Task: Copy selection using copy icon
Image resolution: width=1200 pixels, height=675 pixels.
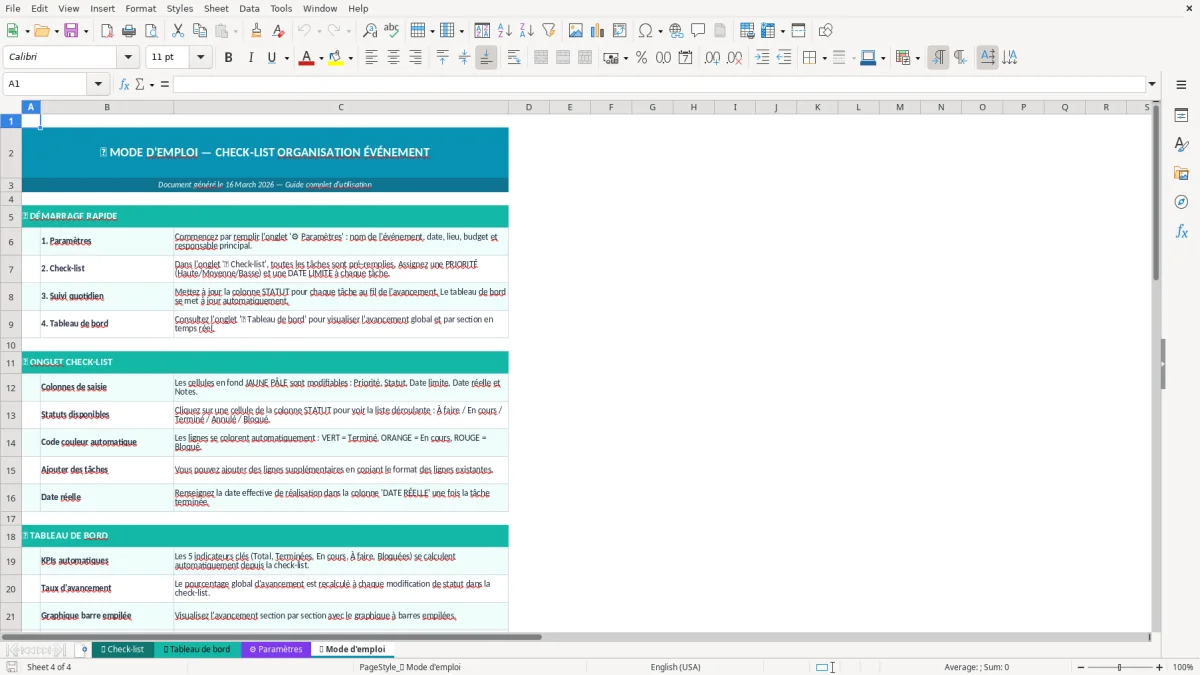Action: coord(200,31)
